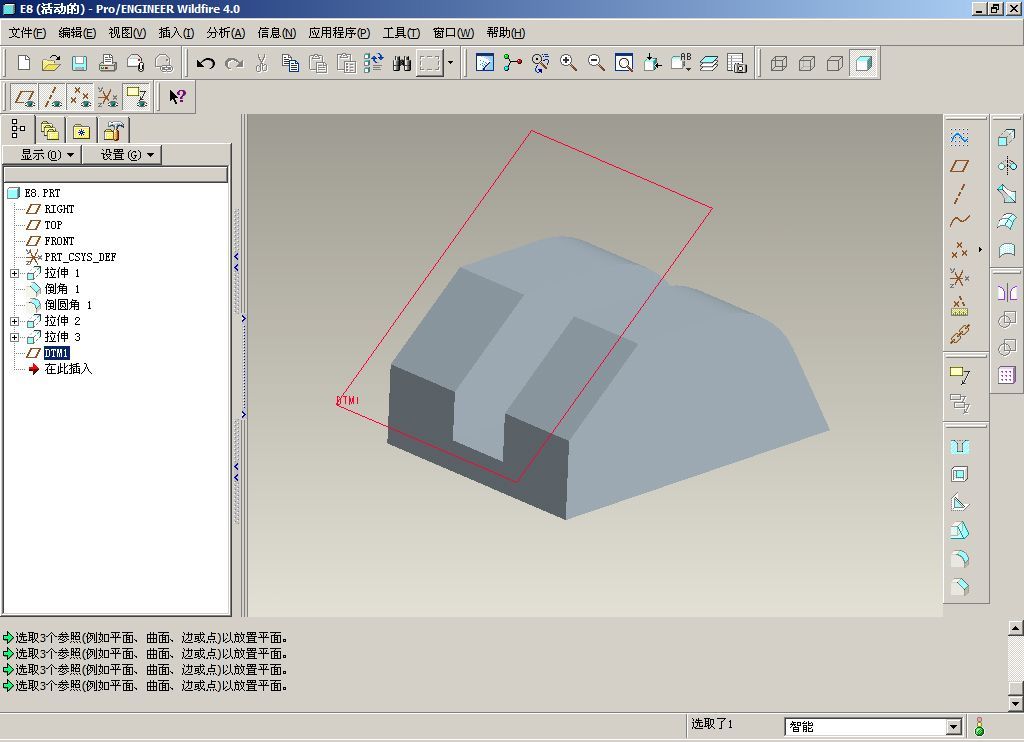1024x742 pixels.
Task: Expand the datum point tool flyout arrow
Action: [980, 250]
